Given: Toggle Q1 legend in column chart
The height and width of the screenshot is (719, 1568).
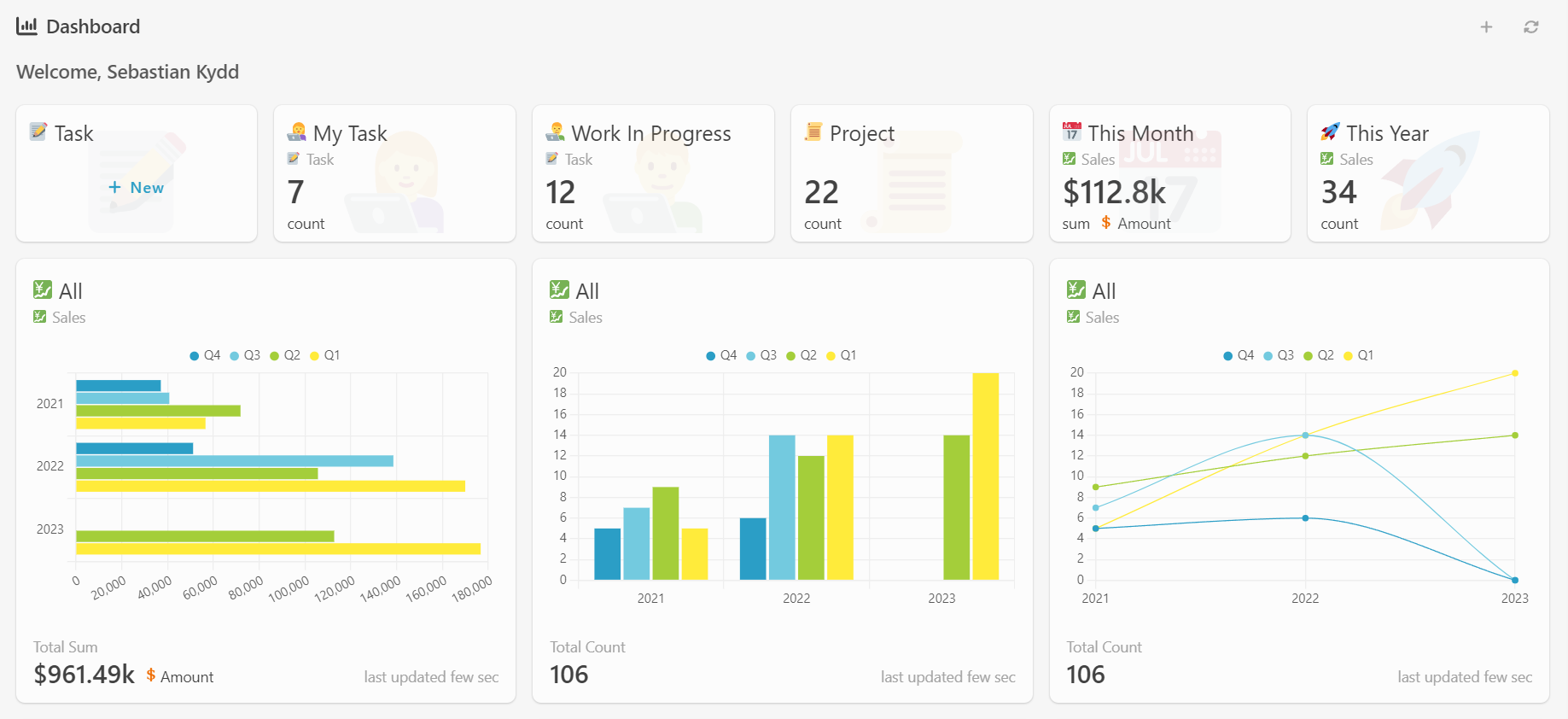Looking at the screenshot, I should click(x=842, y=355).
